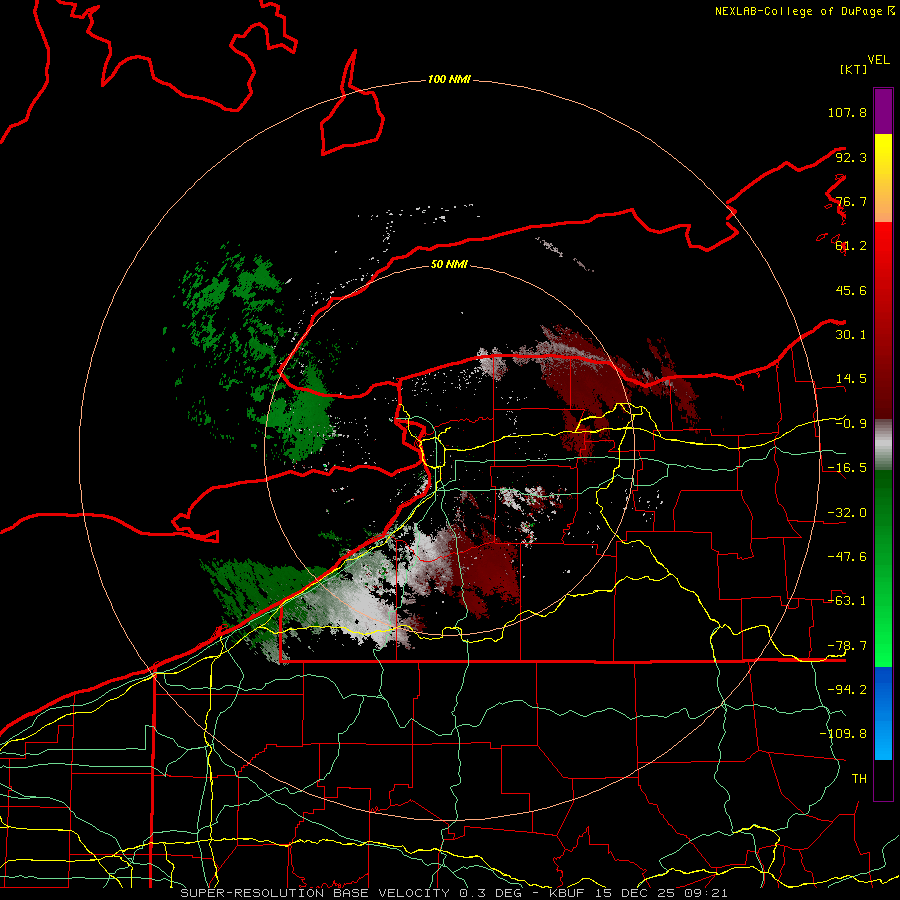This screenshot has height=900, width=900.
Task: Click the -63.1 legend value
Action: (847, 601)
